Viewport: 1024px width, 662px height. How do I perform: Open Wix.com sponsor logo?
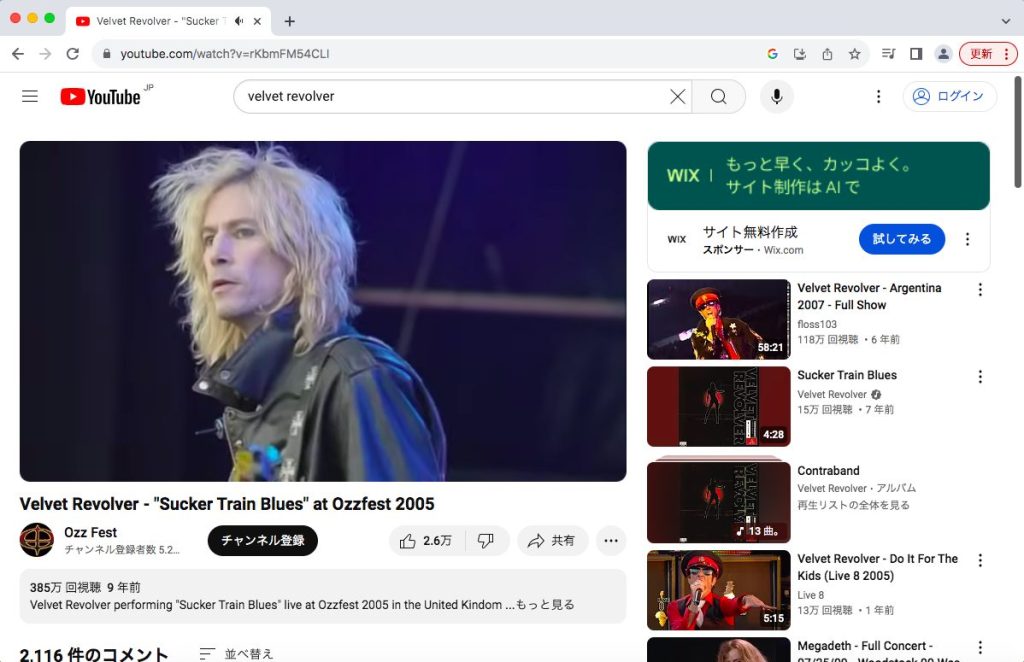pyautogui.click(x=677, y=239)
